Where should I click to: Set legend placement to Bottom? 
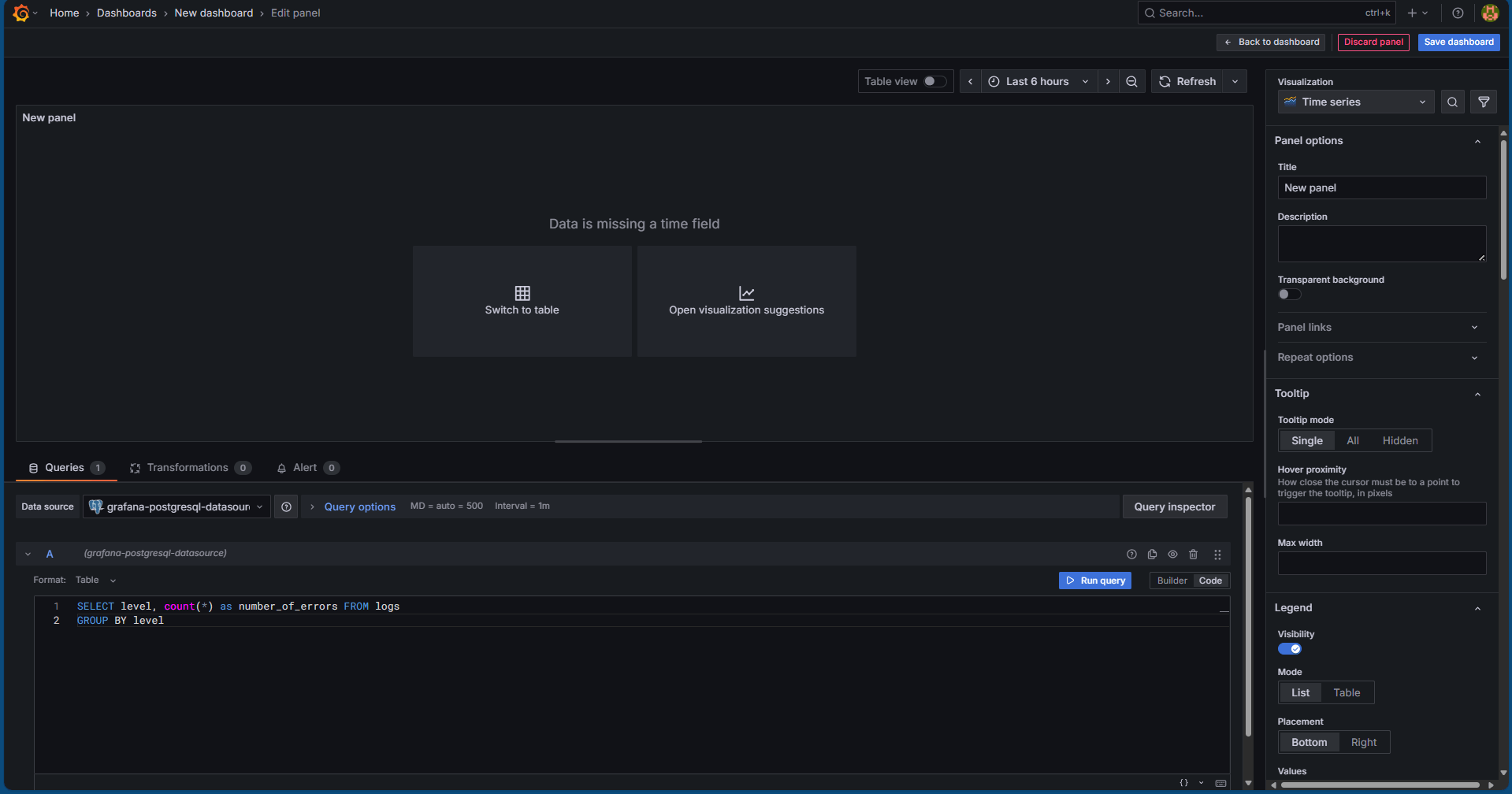[1309, 742]
